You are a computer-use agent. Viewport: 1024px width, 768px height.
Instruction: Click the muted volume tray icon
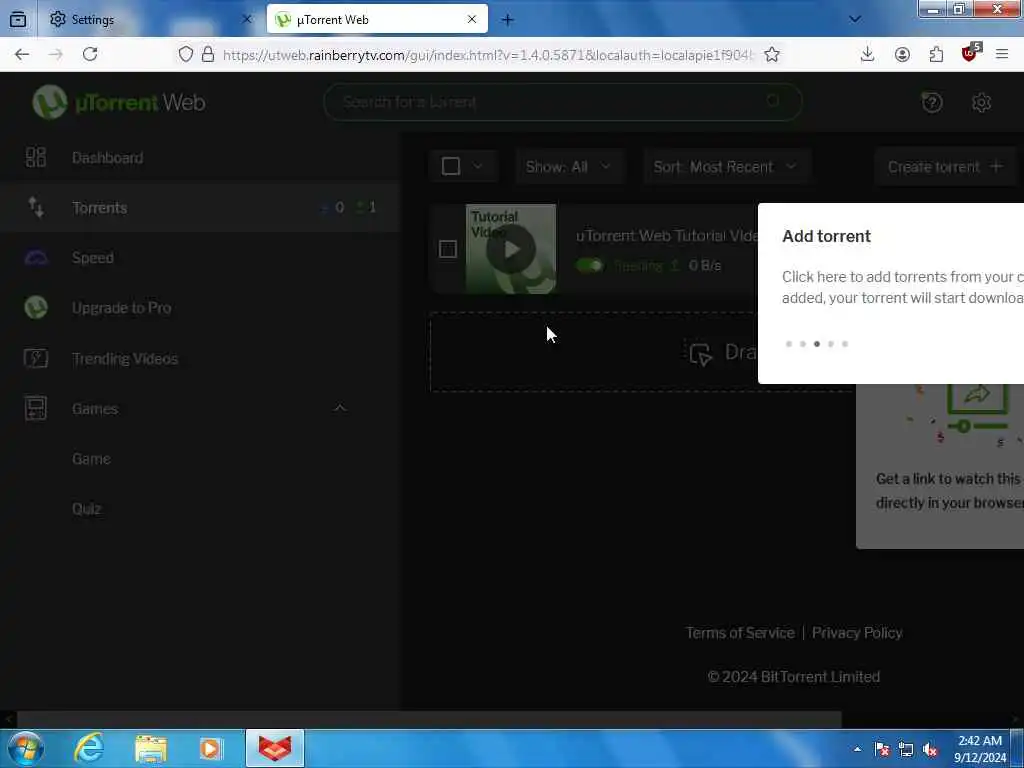(930, 749)
